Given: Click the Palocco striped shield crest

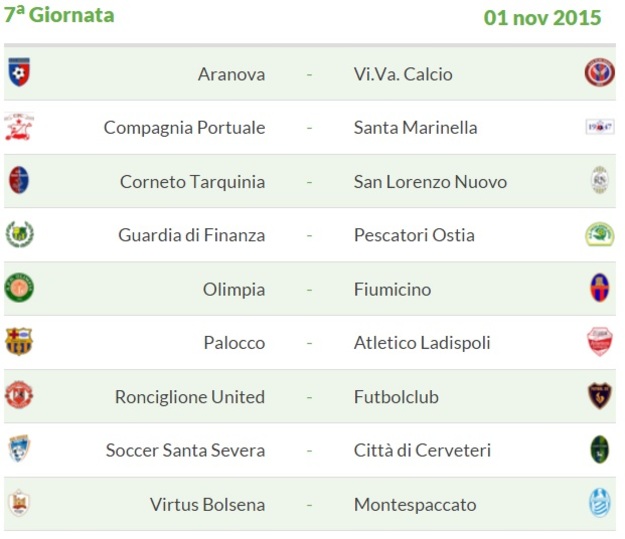Looking at the screenshot, I should [x=19, y=342].
